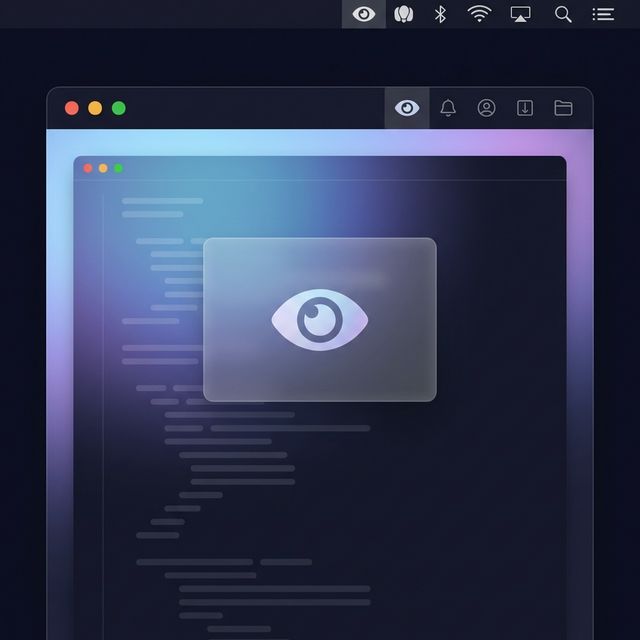Click the download icon in window toolbar

pyautogui.click(x=525, y=108)
